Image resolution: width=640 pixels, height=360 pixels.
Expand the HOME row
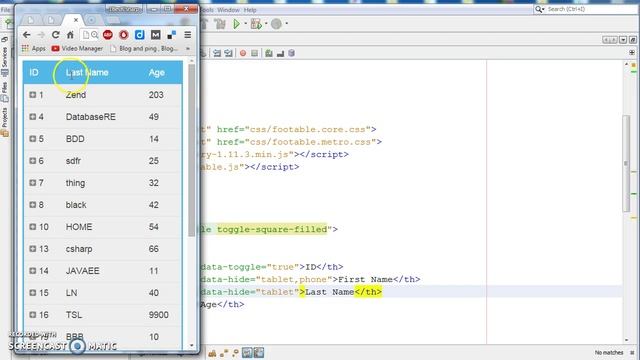33,227
